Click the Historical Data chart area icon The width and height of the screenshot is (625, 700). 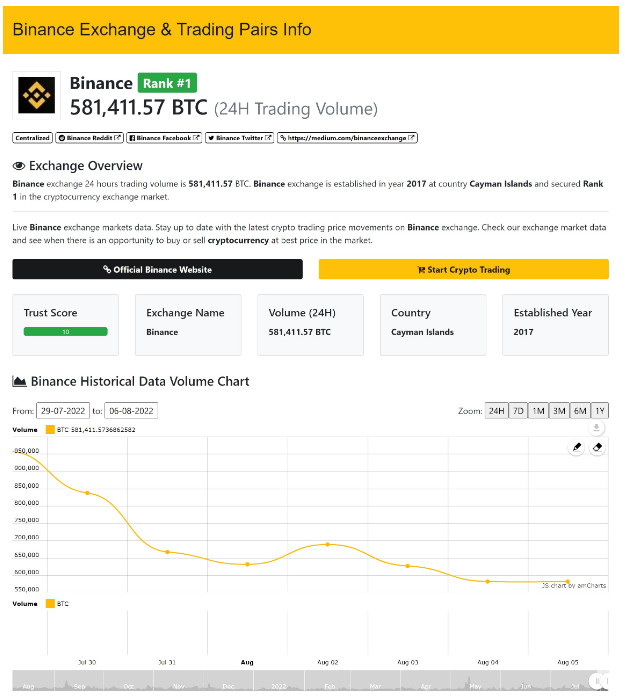tap(19, 381)
